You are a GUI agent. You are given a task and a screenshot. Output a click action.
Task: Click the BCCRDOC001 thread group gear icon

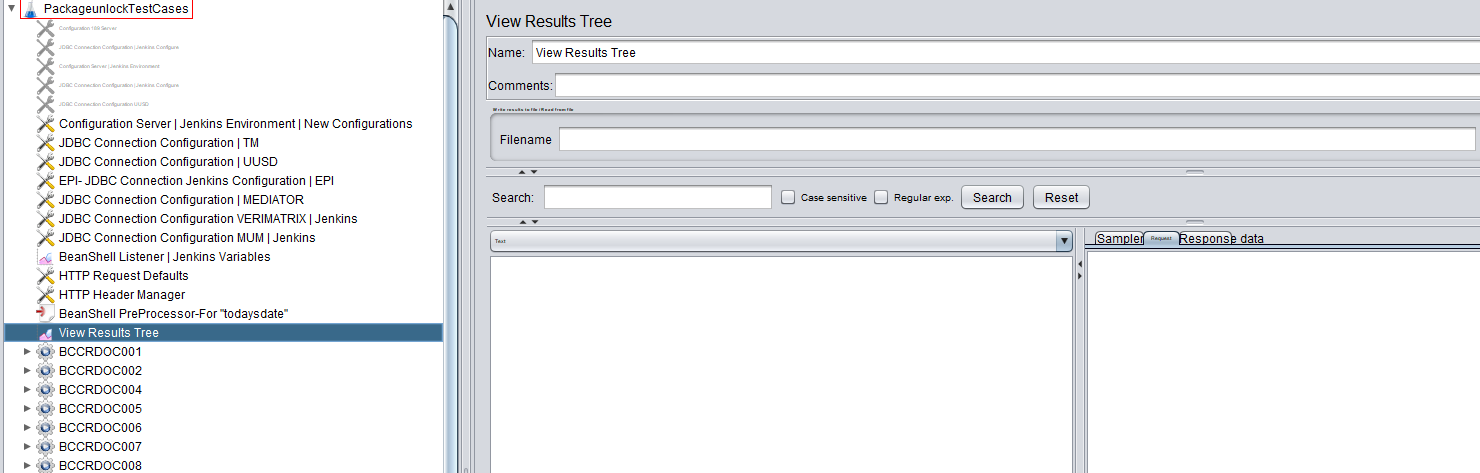[x=45, y=352]
